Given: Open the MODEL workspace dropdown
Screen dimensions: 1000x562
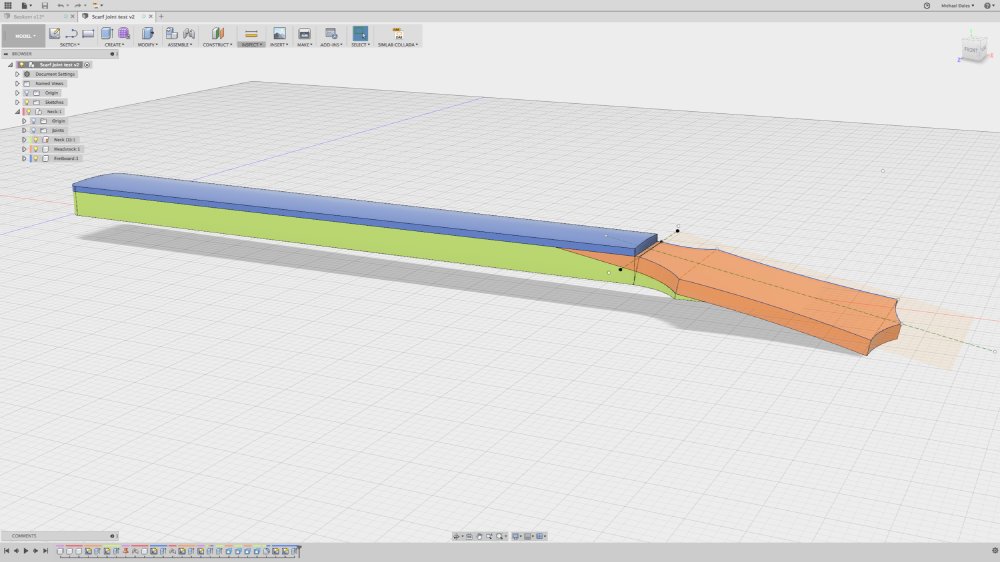Looking at the screenshot, I should coord(24,36).
